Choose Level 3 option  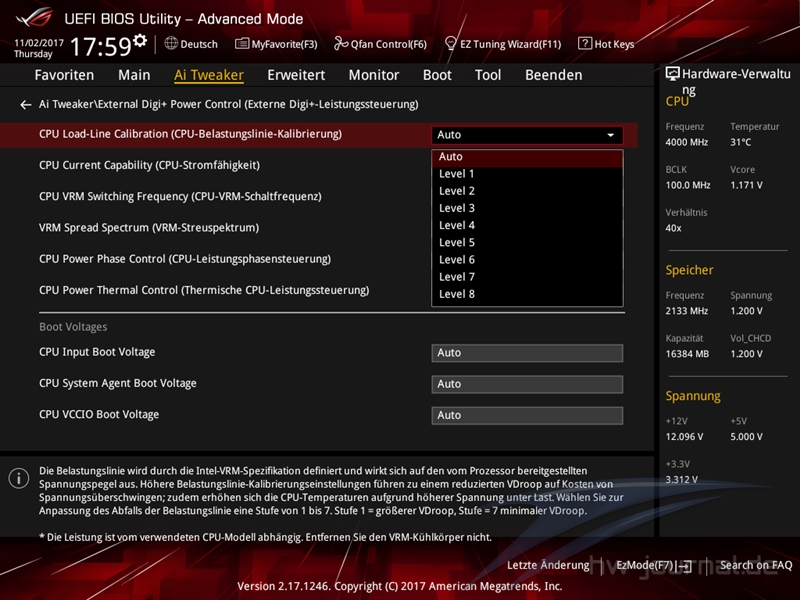[x=527, y=208]
